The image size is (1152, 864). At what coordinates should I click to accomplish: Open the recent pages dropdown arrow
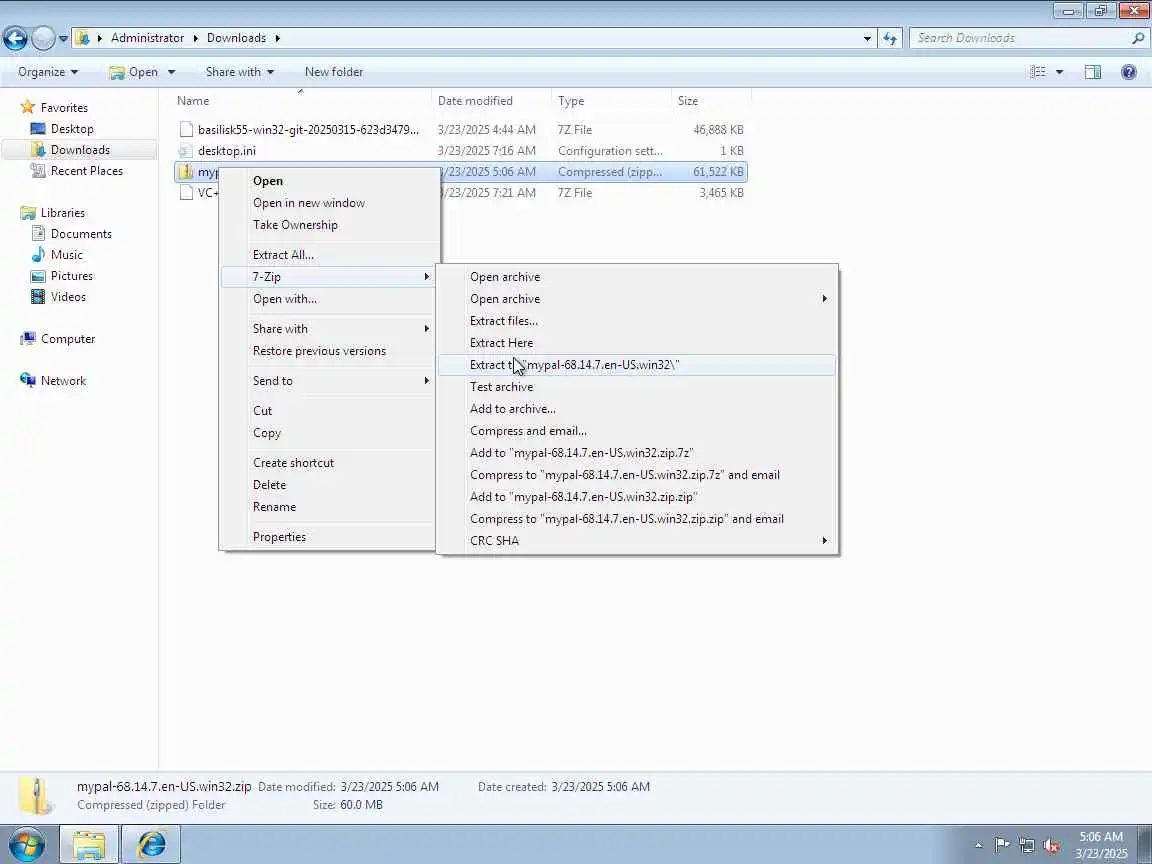(63, 38)
